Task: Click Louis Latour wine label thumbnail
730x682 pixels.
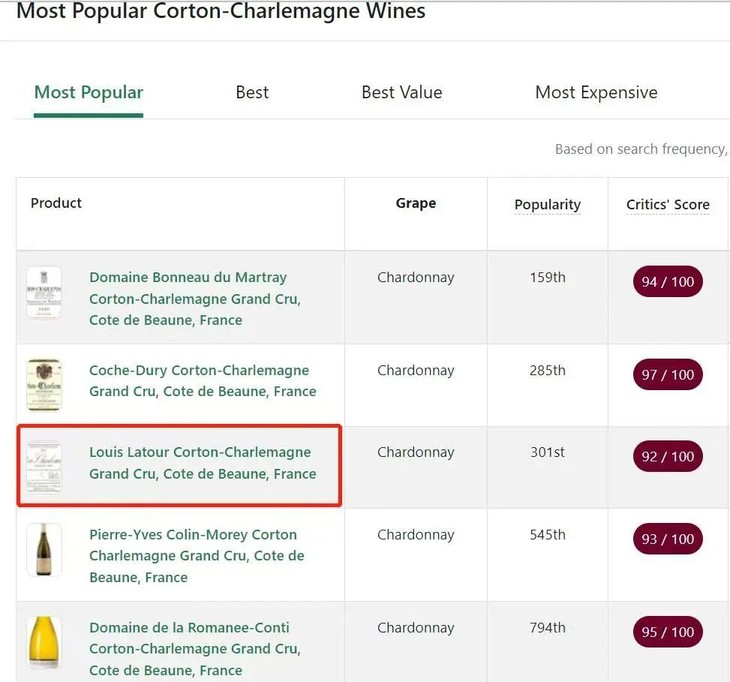Action: pyautogui.click(x=44, y=466)
